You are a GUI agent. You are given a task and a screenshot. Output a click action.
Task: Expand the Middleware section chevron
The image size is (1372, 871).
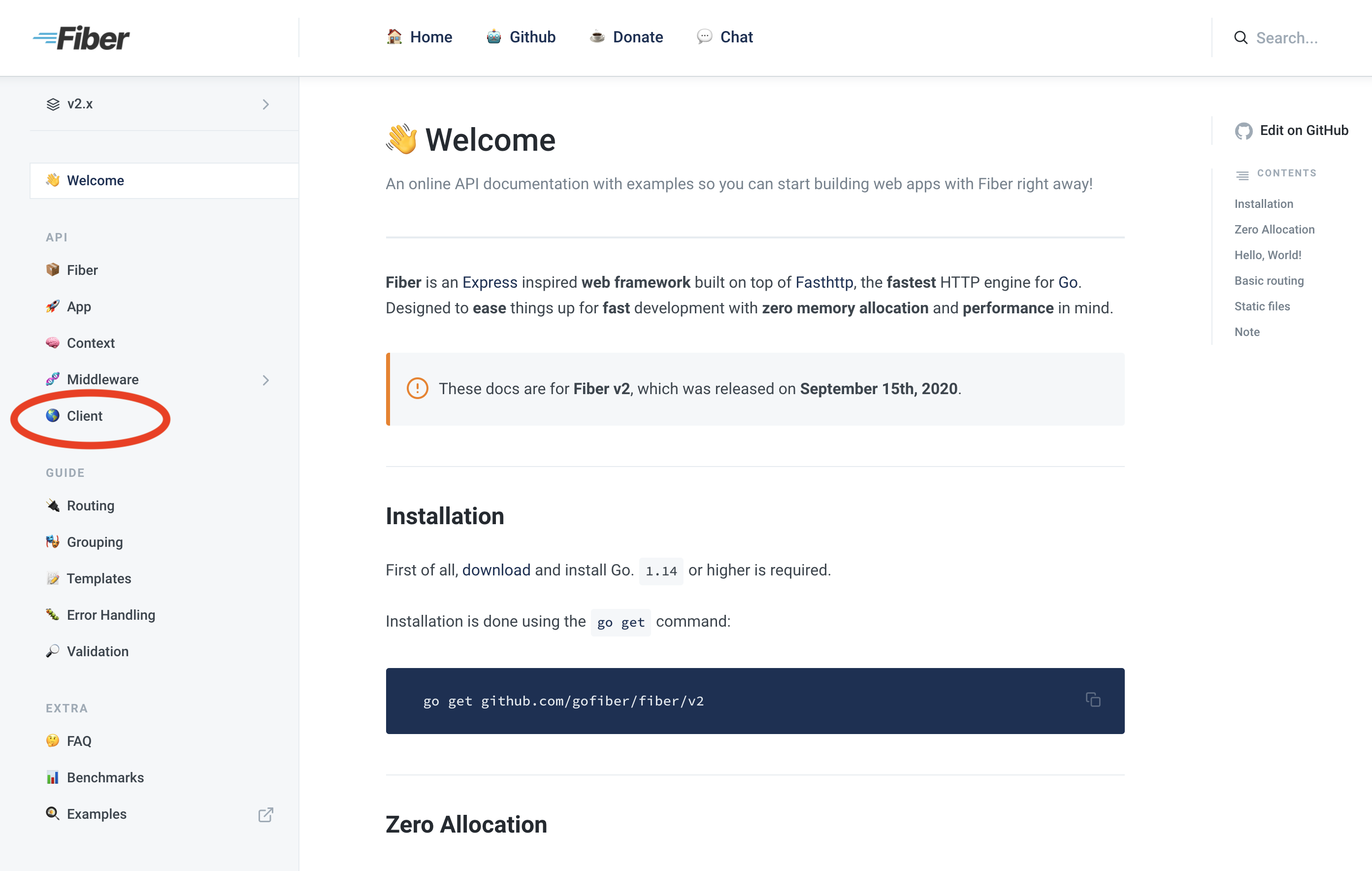click(x=265, y=380)
